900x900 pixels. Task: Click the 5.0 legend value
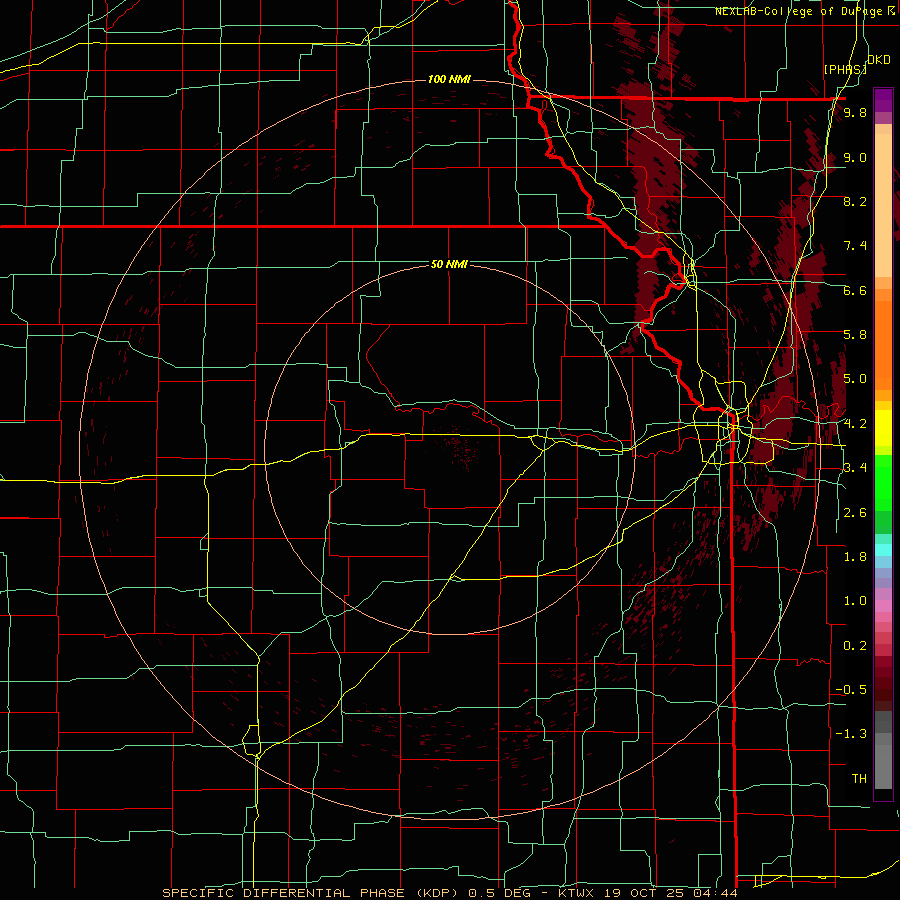(x=855, y=379)
